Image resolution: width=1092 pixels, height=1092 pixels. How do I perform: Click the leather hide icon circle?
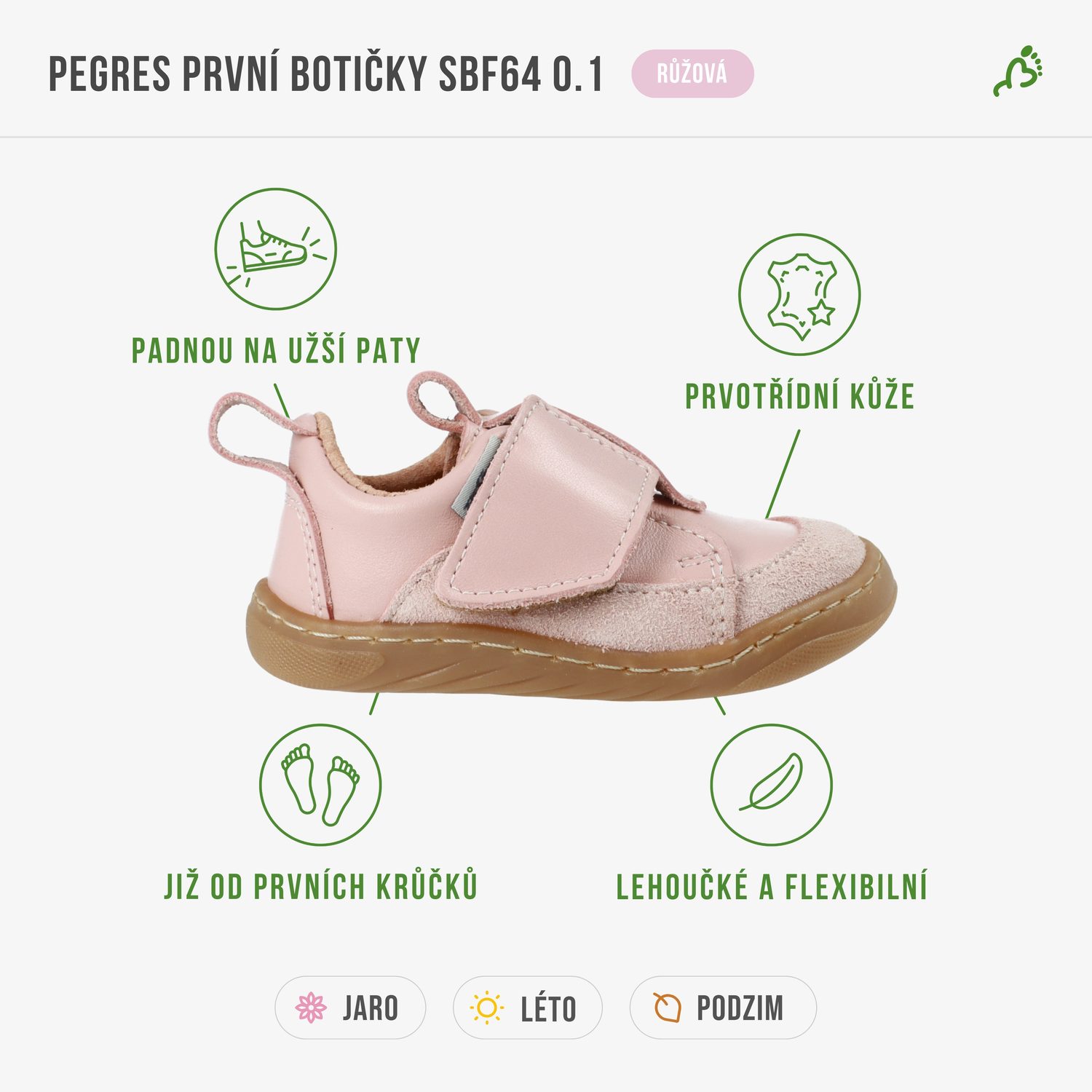pos(799,295)
